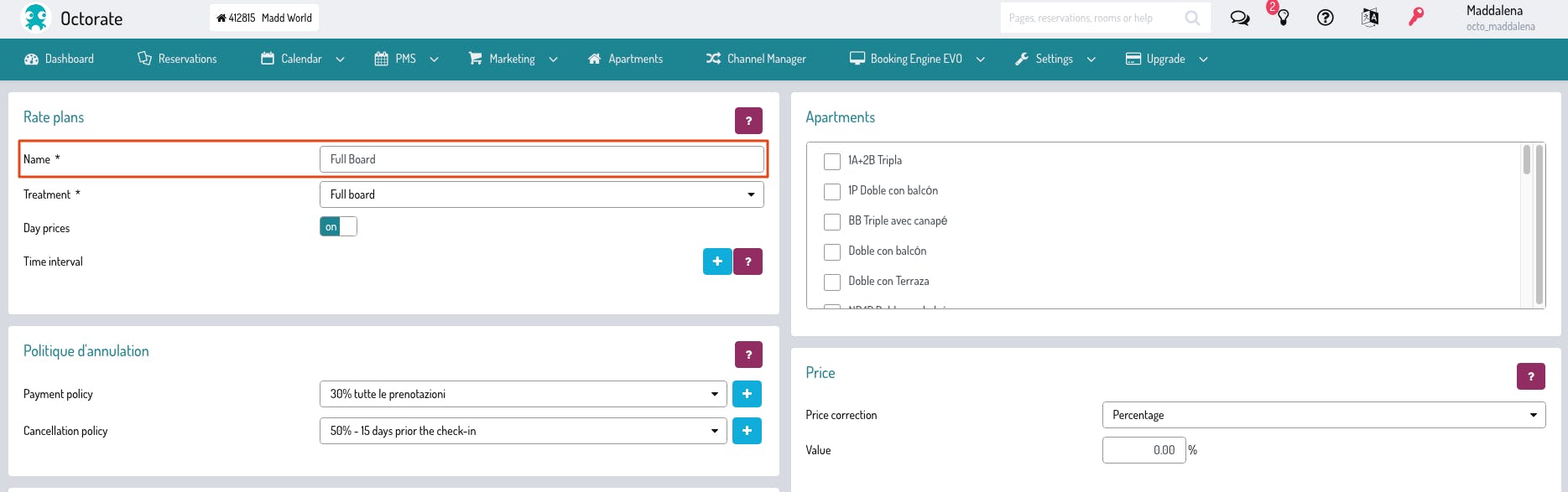Image resolution: width=1568 pixels, height=492 pixels.
Task: Open Marketing menu
Action: (512, 59)
